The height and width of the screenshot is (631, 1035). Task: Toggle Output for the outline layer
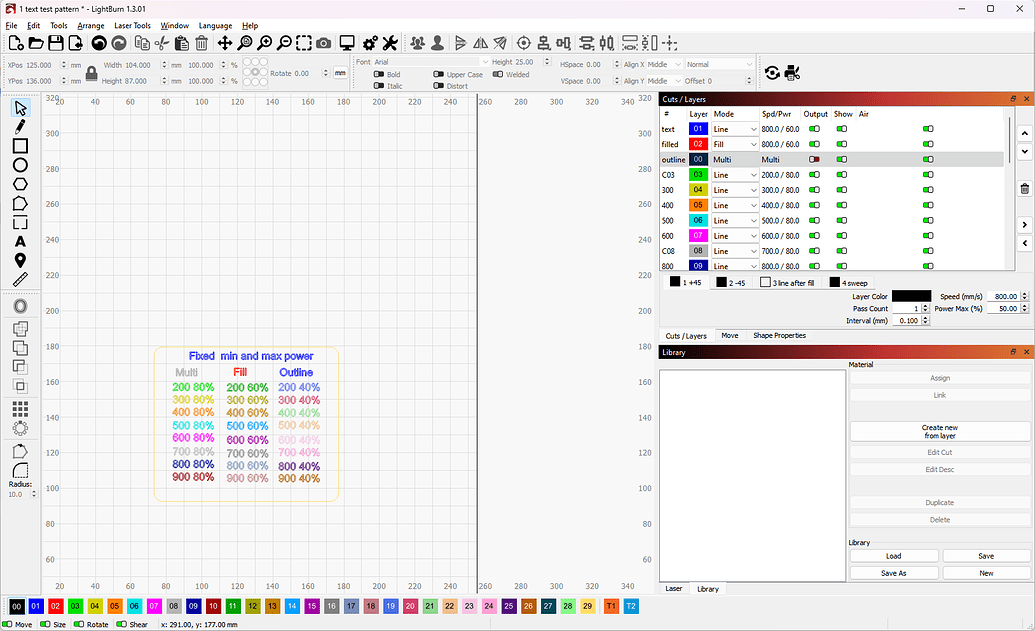click(x=815, y=160)
